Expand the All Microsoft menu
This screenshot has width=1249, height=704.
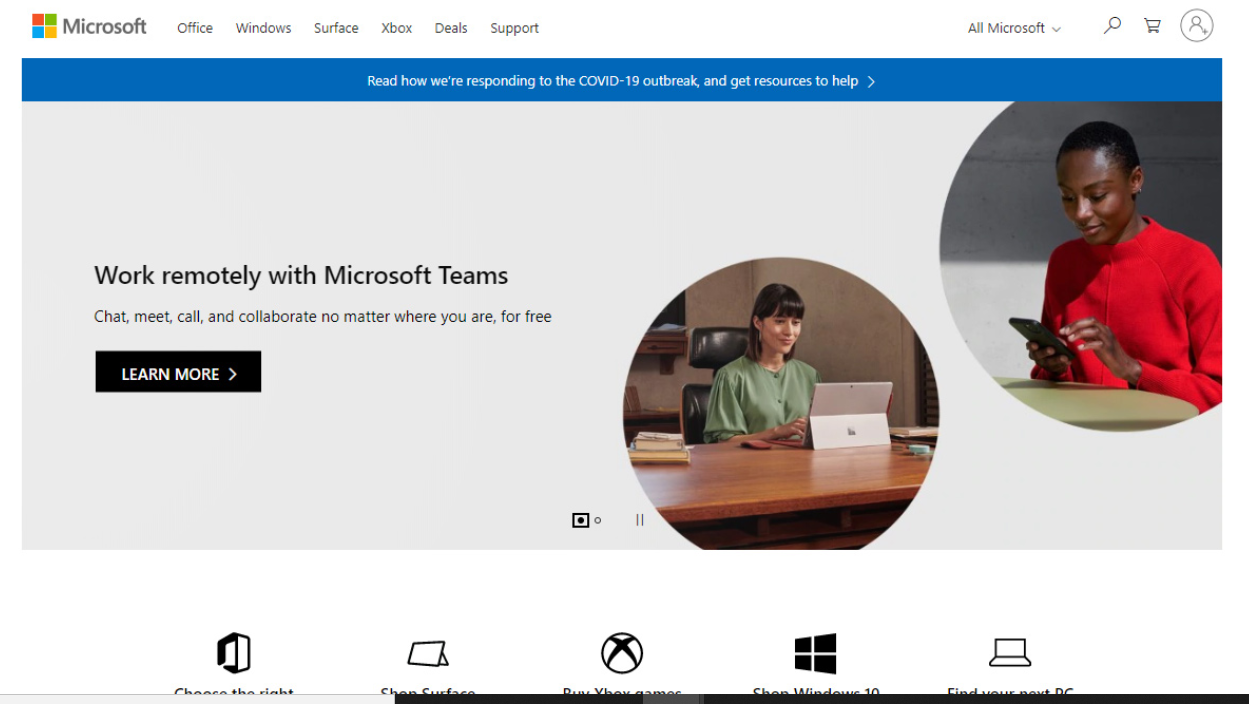[x=1014, y=28]
